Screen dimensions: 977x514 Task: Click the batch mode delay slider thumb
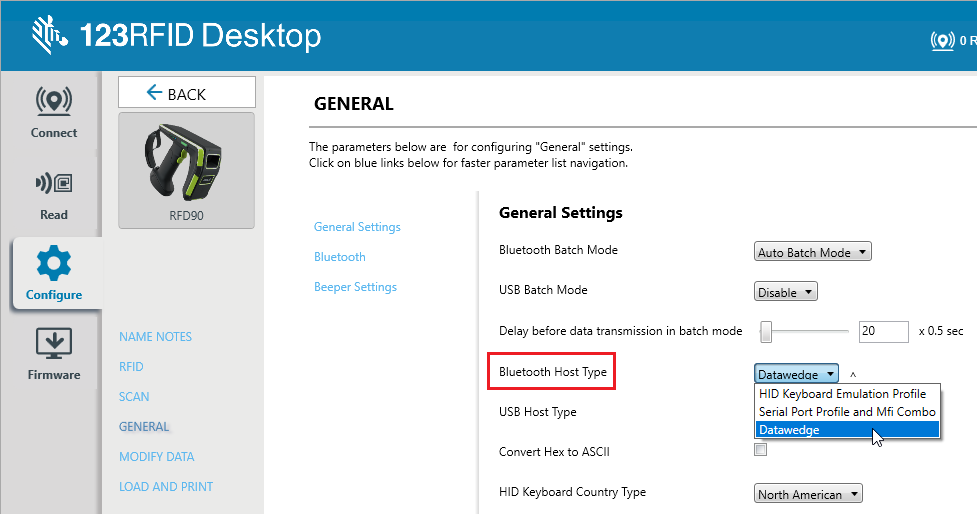[x=766, y=332]
